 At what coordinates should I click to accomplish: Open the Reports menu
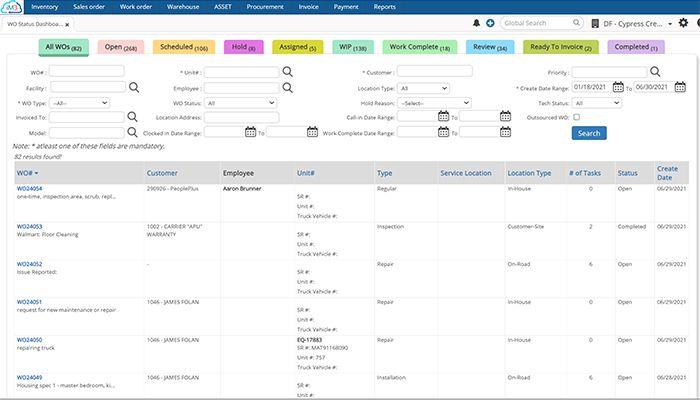pyautogui.click(x=384, y=7)
